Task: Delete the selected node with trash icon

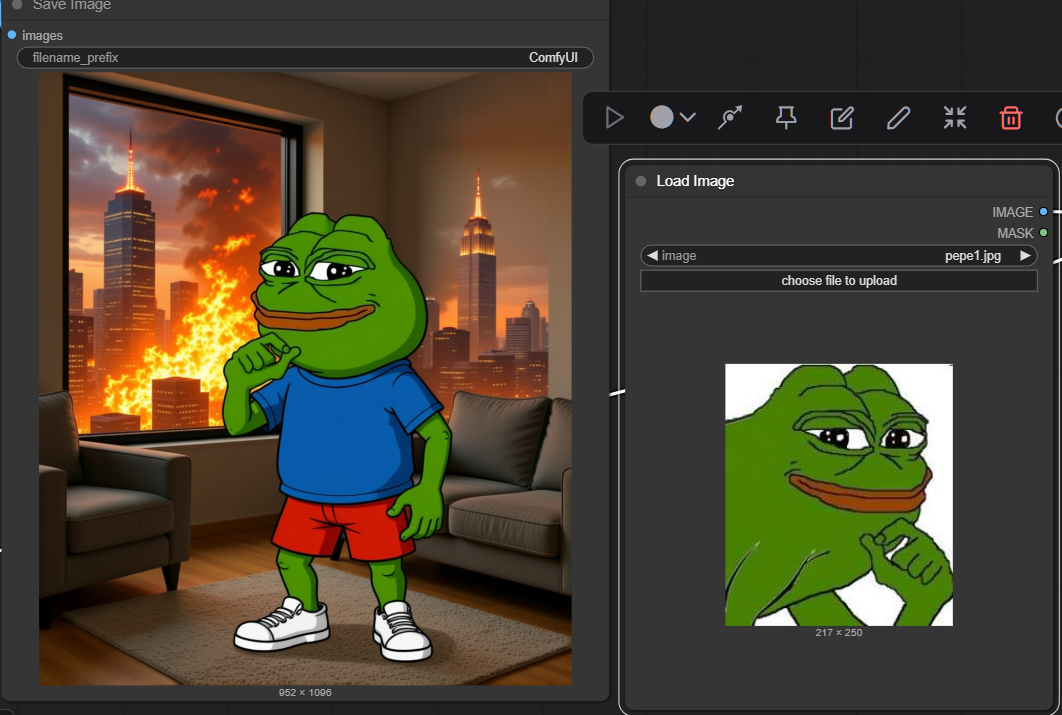Action: pyautogui.click(x=1011, y=118)
